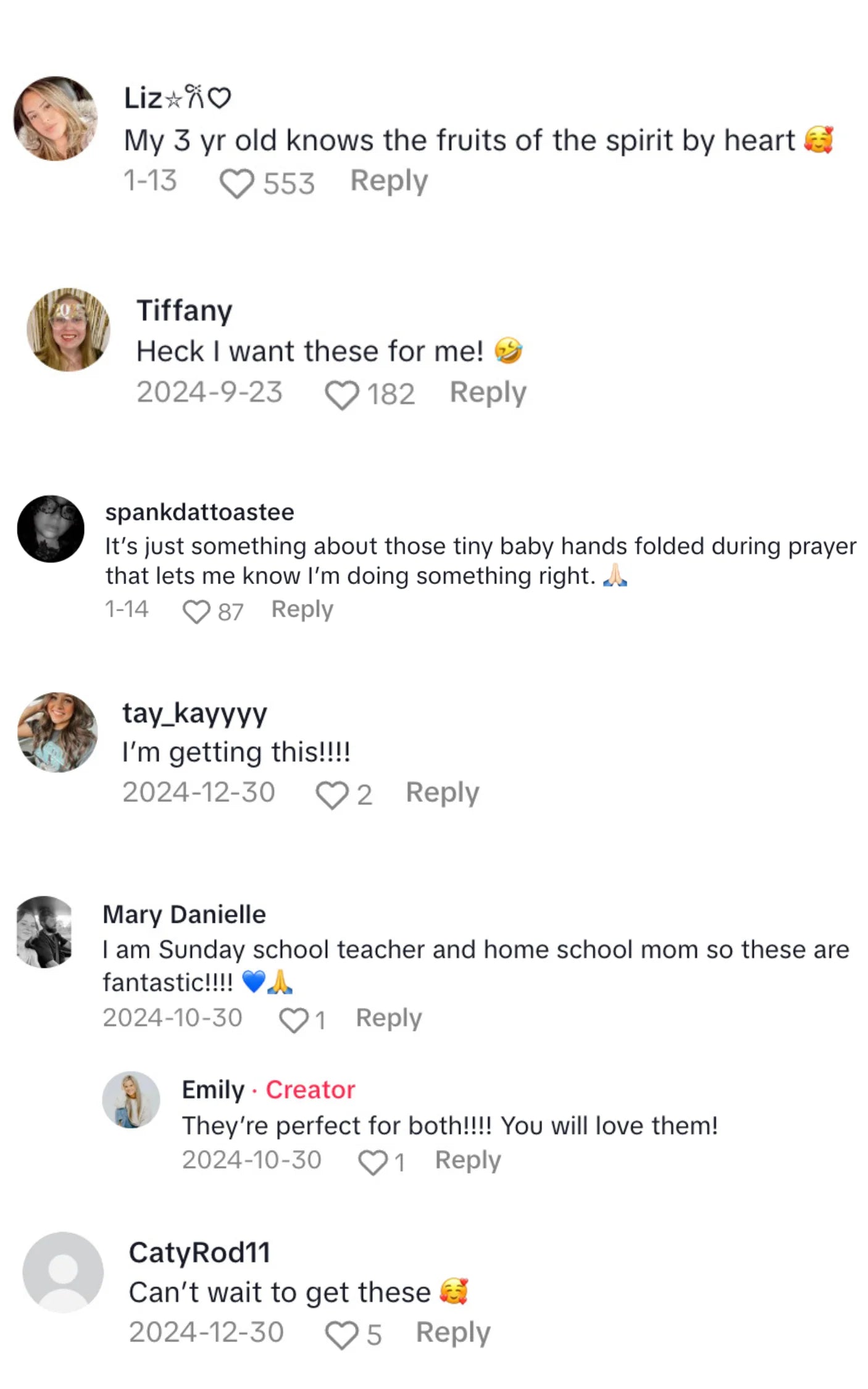
Task: Reply to Tiffany's comment
Action: click(488, 393)
